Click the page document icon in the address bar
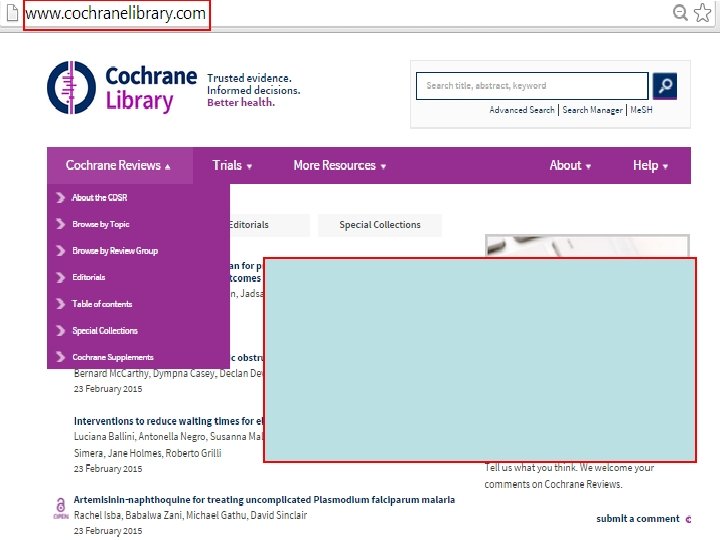The width and height of the screenshot is (720, 540). 12,13
